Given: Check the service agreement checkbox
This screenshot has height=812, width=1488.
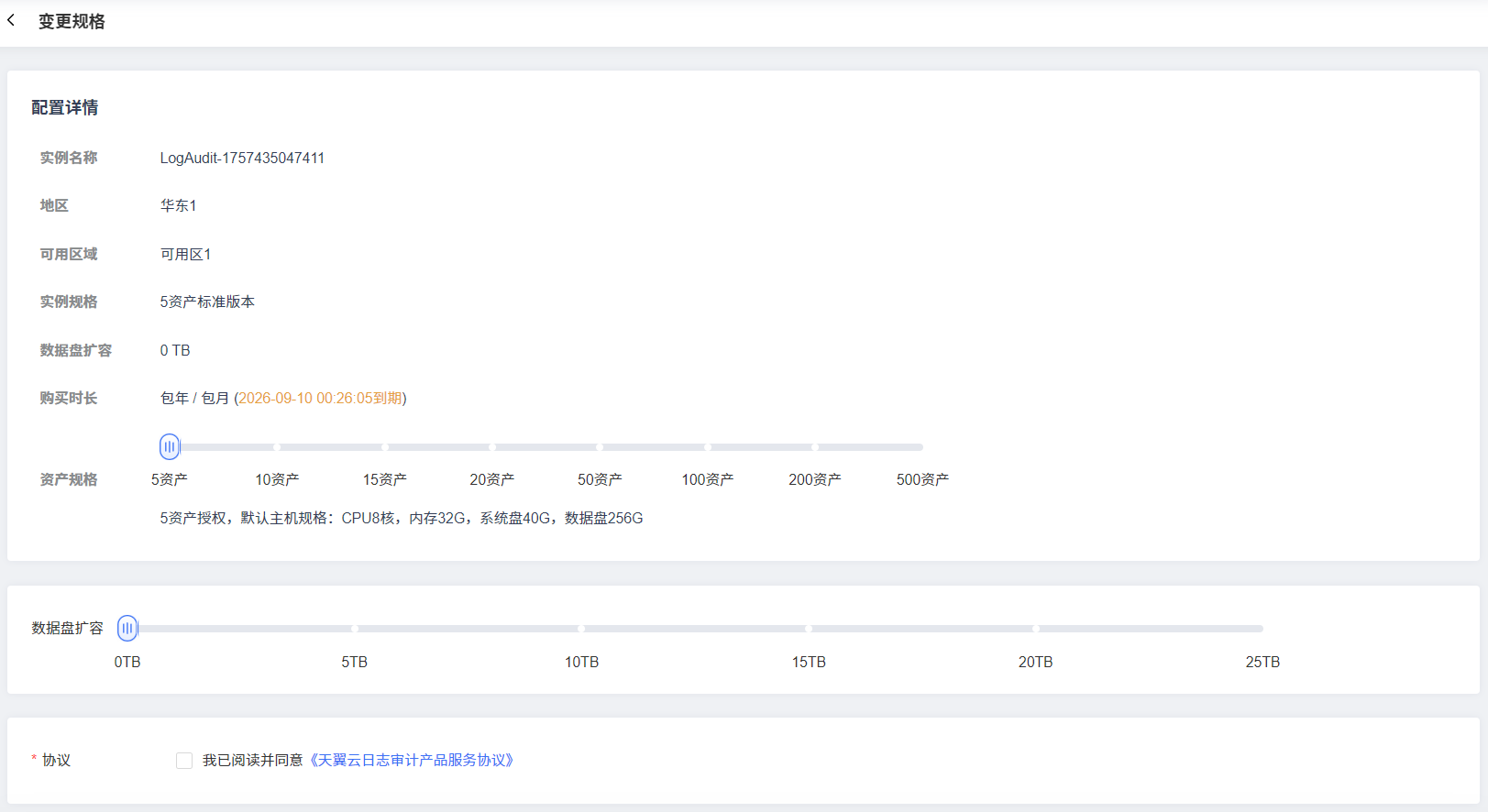Looking at the screenshot, I should point(184,761).
